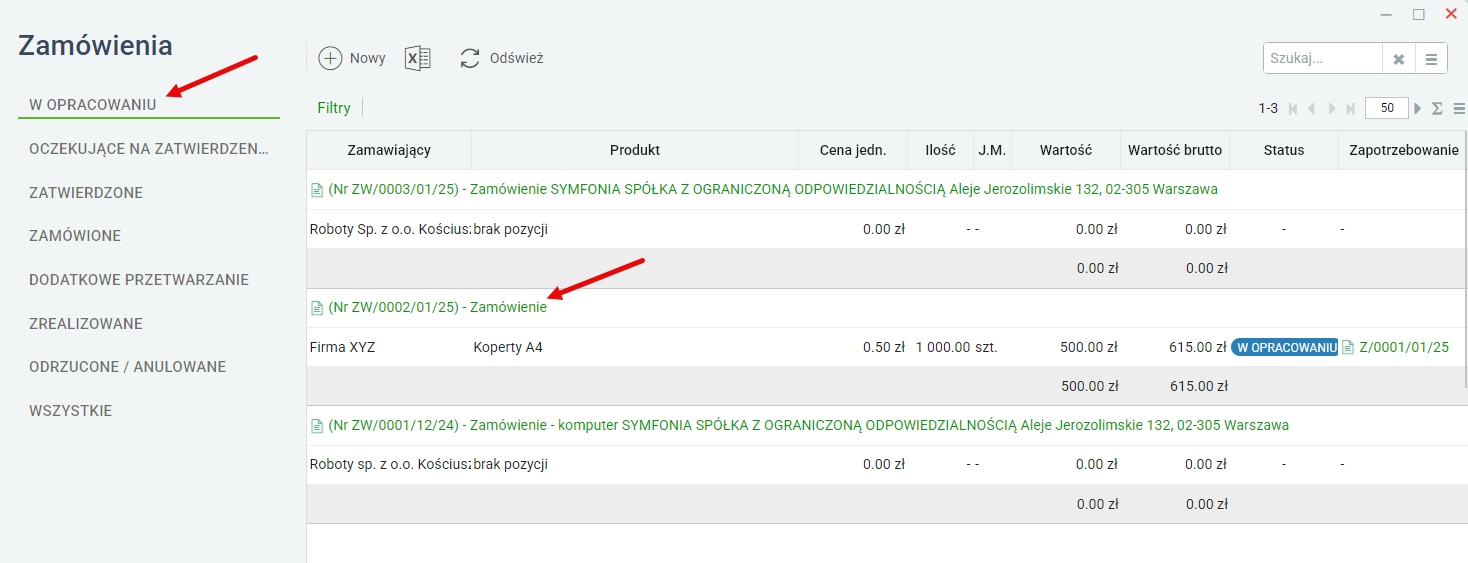The width and height of the screenshot is (1468, 563).
Task: Sort by J.M. column header
Action: (992, 150)
